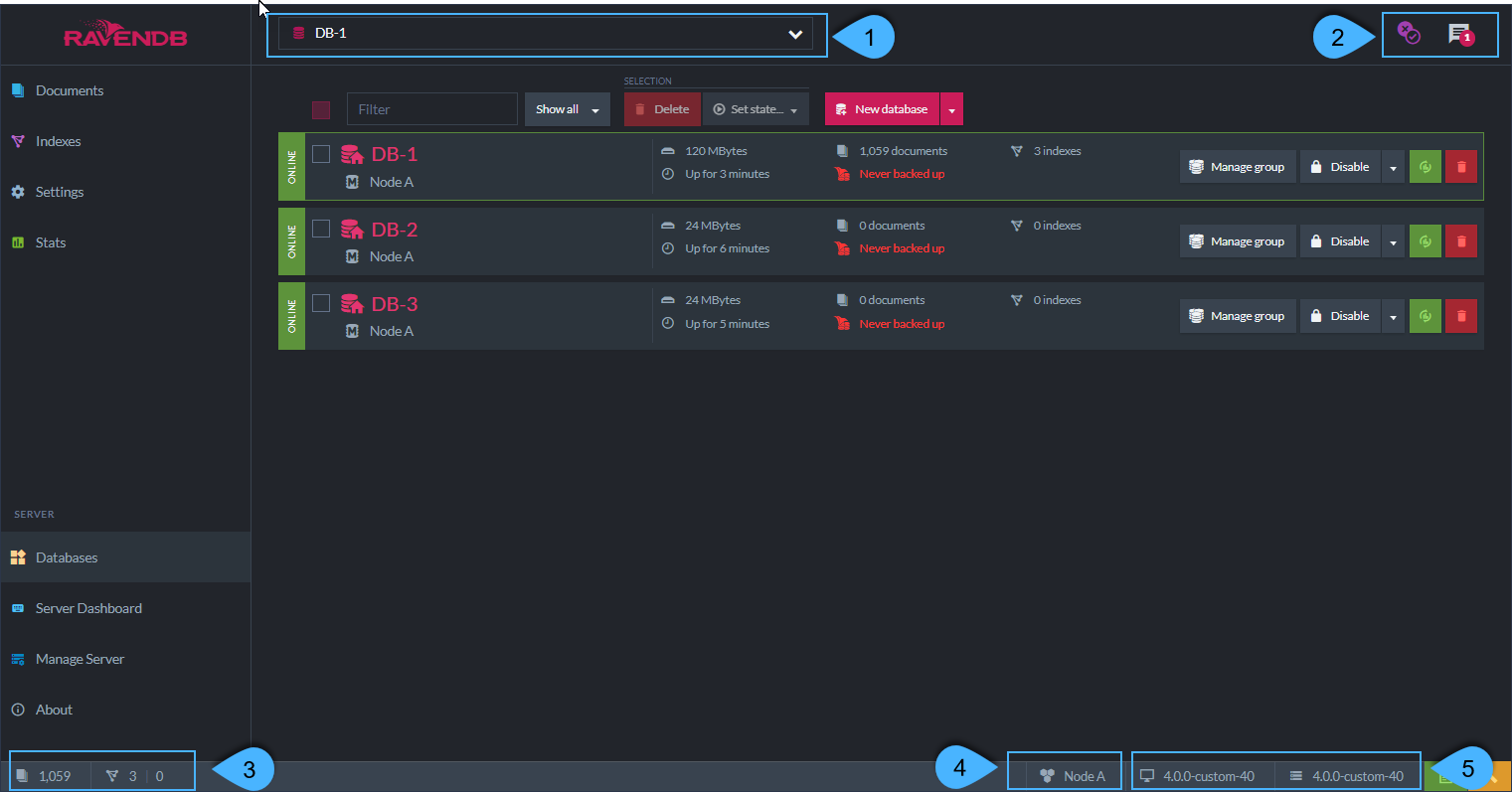This screenshot has height=792, width=1512.
Task: Expand the arrow next to Disable for DB-1
Action: click(1393, 167)
